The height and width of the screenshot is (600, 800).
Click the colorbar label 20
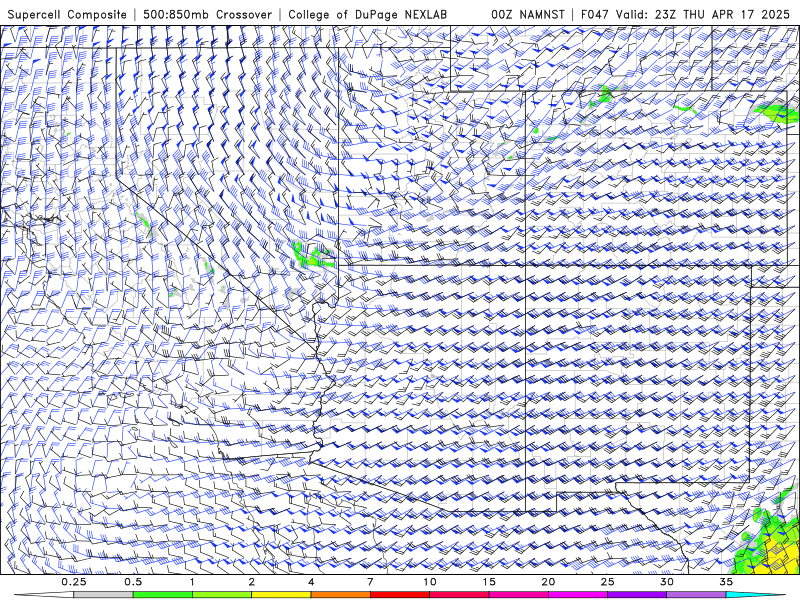coord(548,582)
